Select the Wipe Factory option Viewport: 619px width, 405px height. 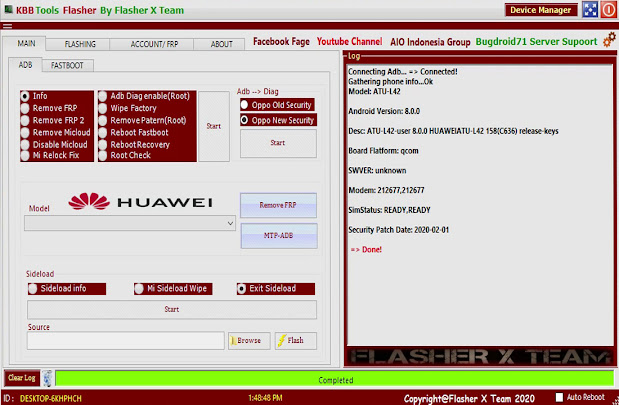128,108
